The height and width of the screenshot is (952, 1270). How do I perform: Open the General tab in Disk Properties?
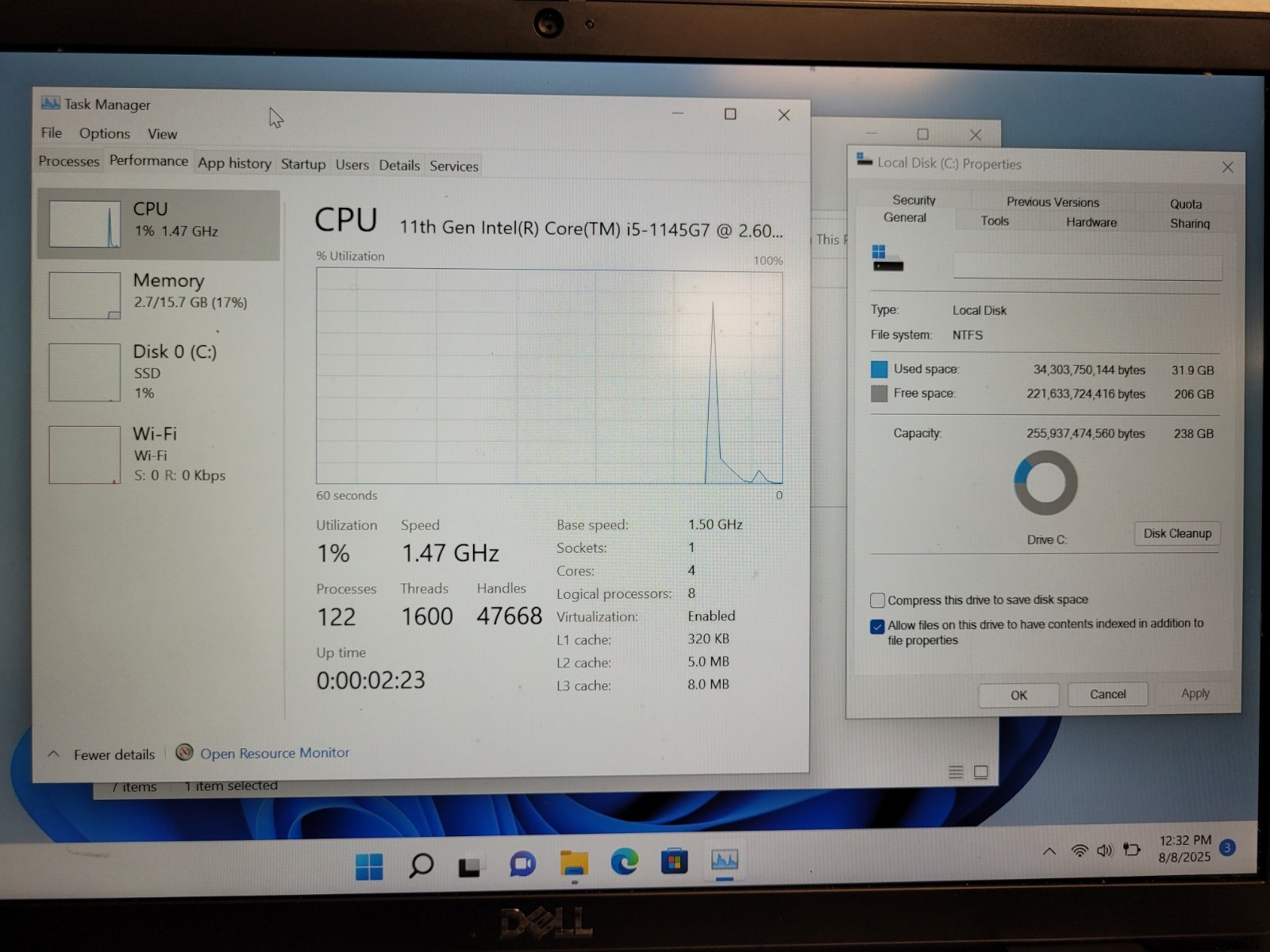905,217
